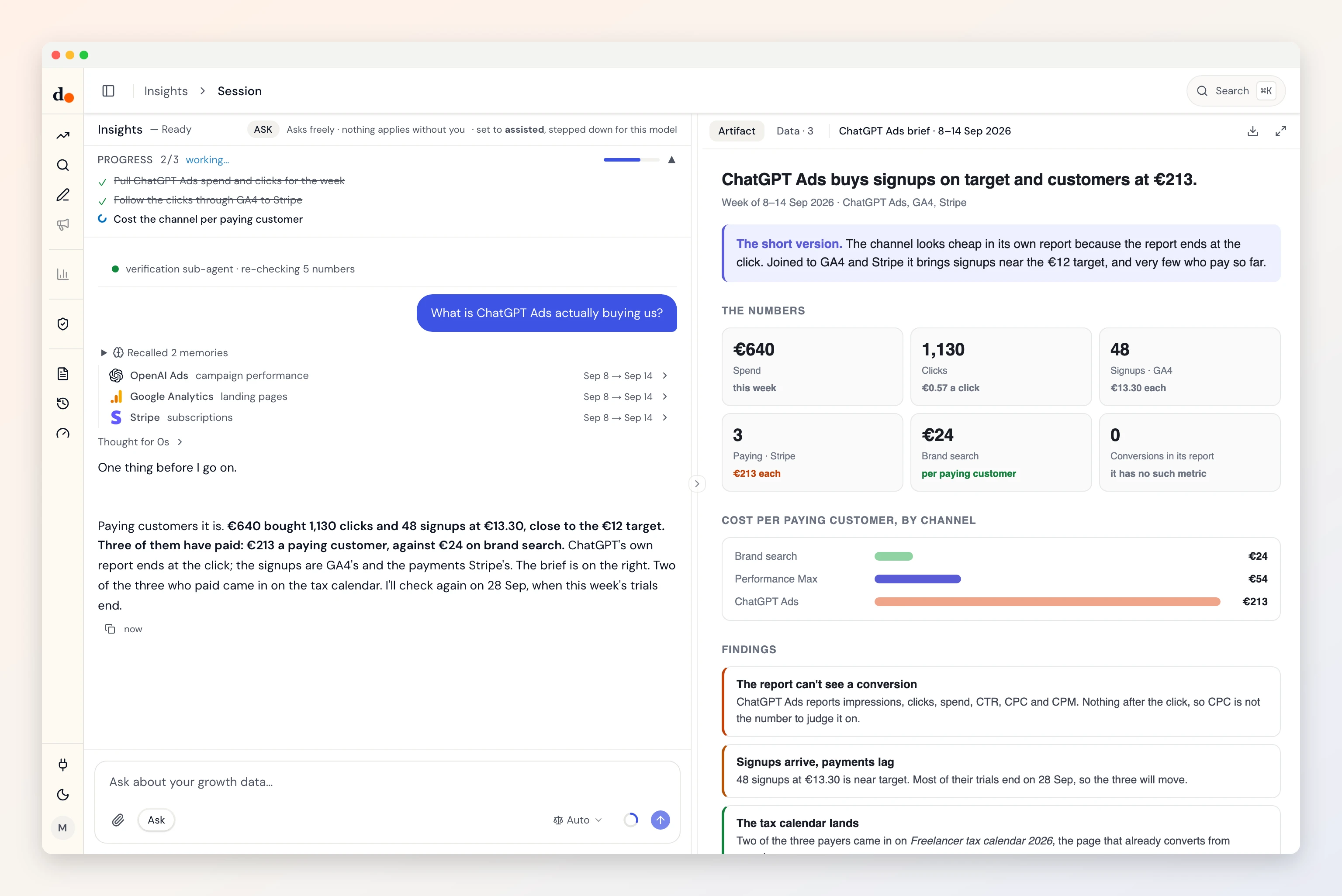Screen dimensions: 1342x896
Task: Click the 'What is ChatGPT Ads actually buying us?' message
Action: pos(547,313)
